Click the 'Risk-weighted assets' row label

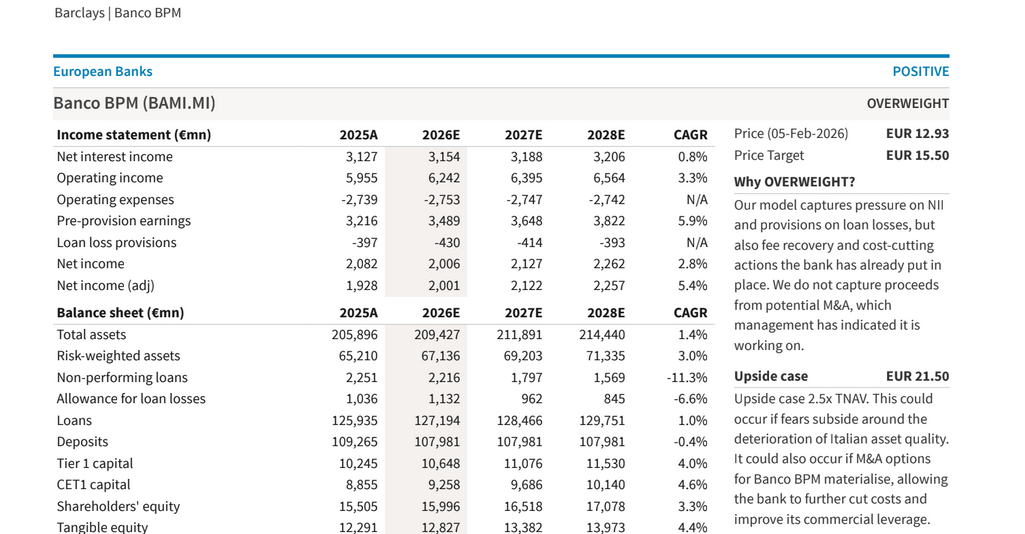(x=118, y=356)
